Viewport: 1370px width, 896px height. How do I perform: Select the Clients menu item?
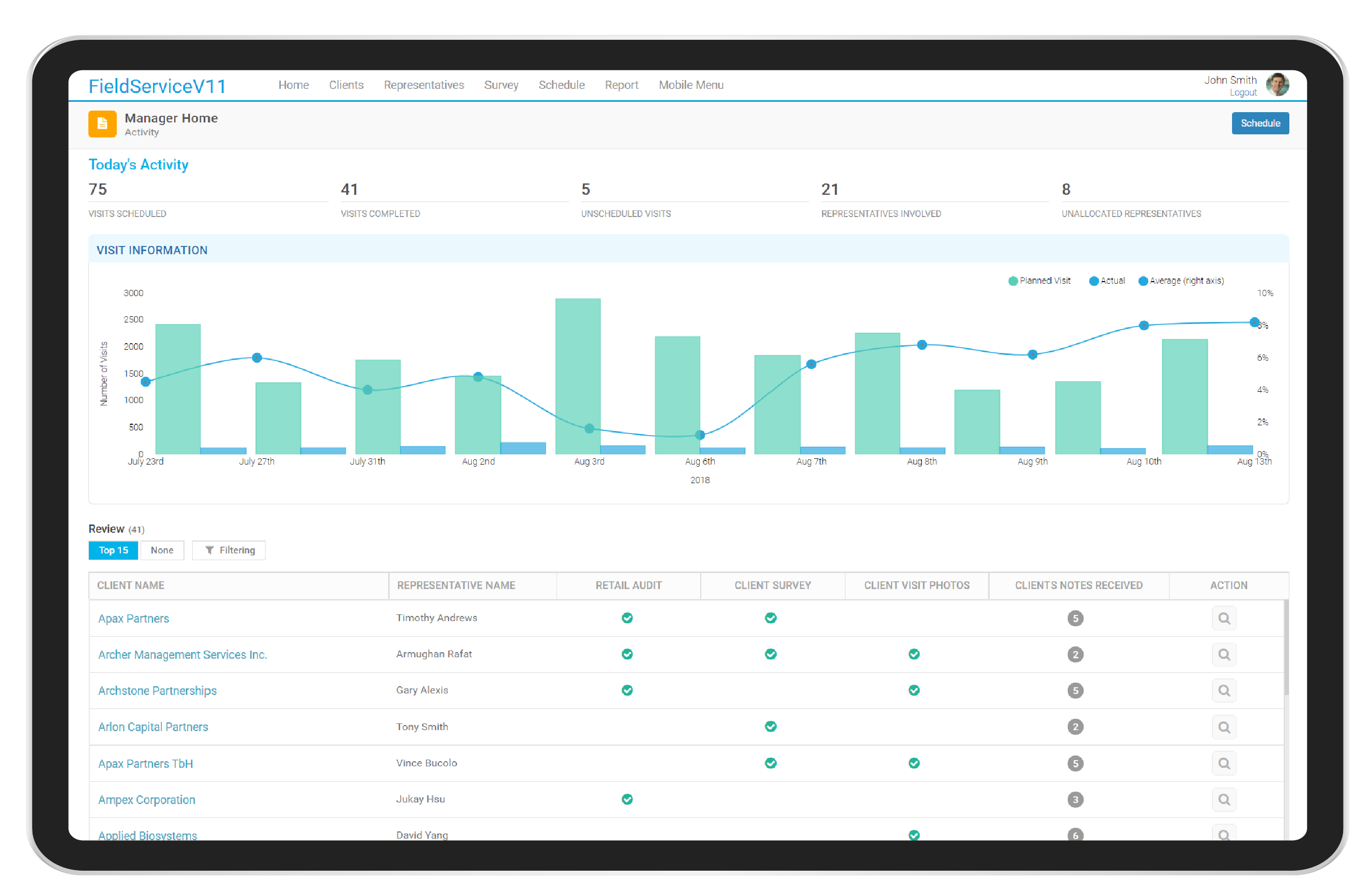346,85
